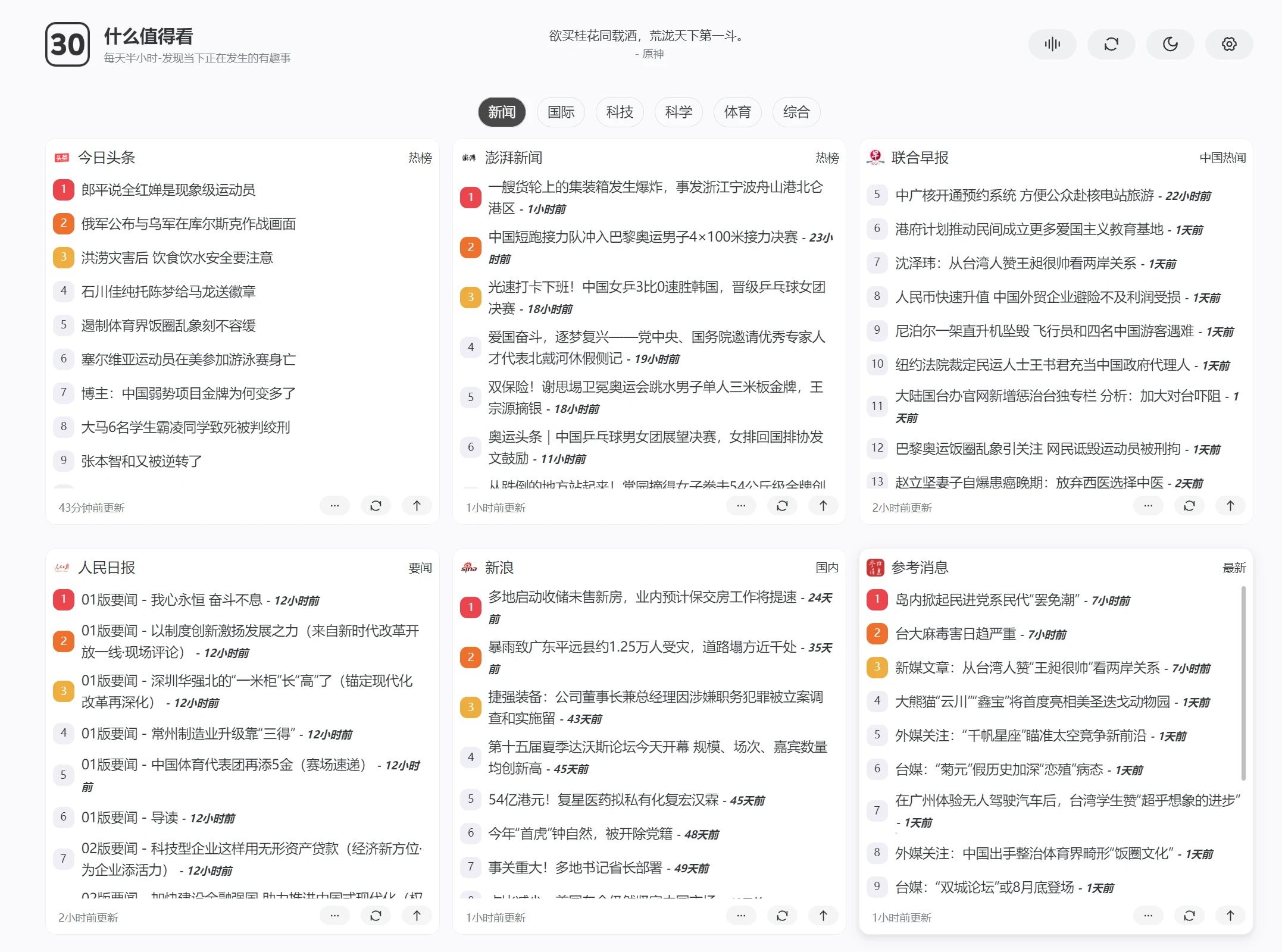Refresh the 参考消息 card
1282x952 pixels.
tap(1189, 916)
